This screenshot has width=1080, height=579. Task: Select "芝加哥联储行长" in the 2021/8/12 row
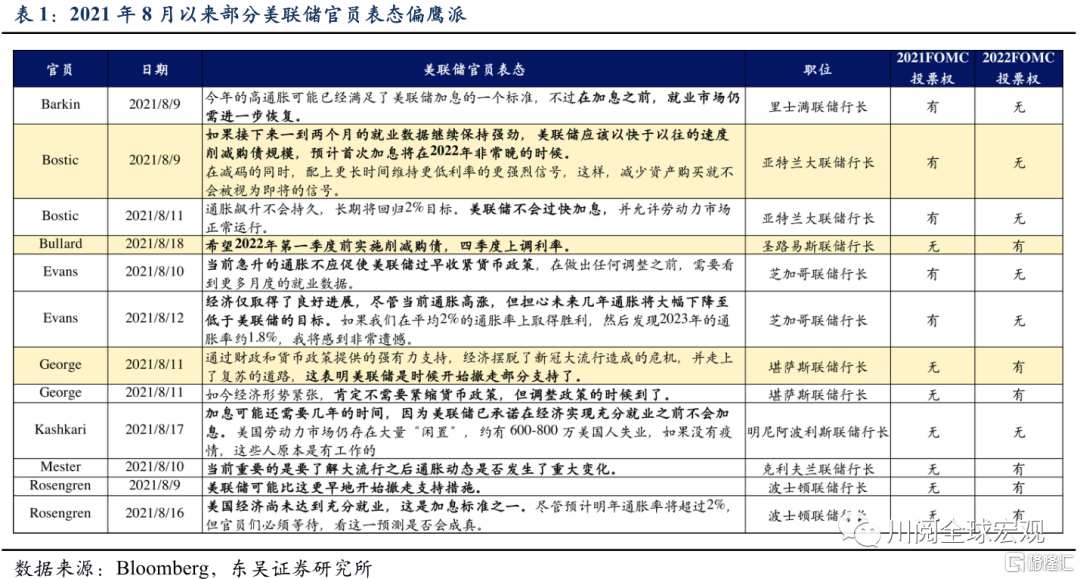(x=818, y=320)
